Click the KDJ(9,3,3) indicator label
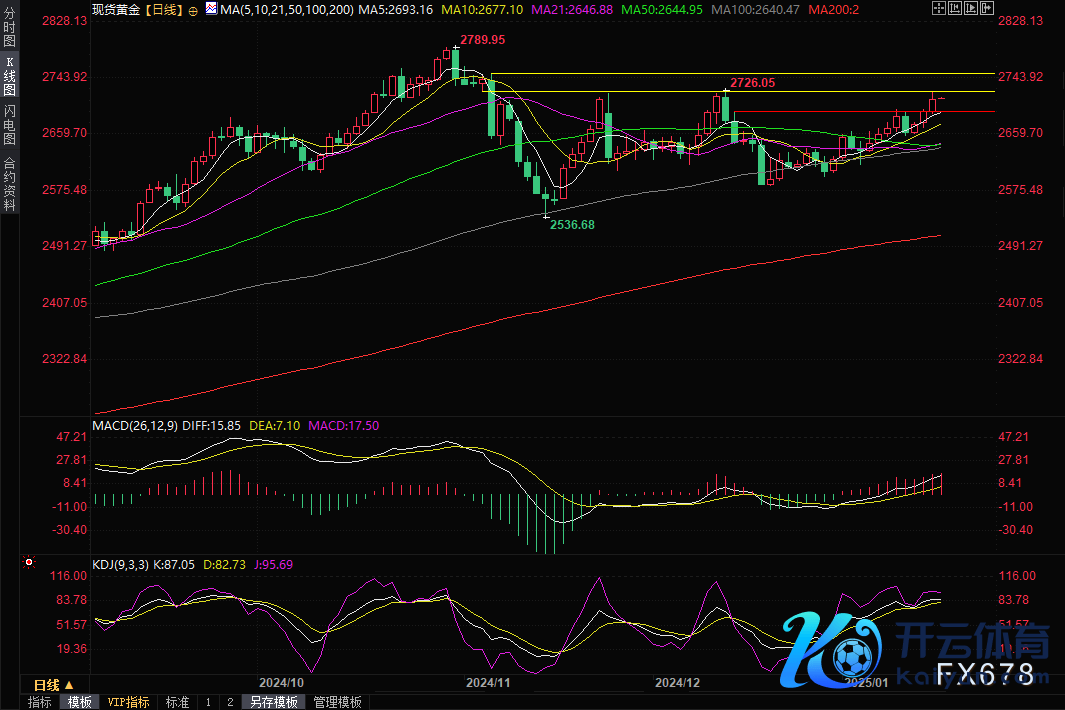 click(119, 564)
